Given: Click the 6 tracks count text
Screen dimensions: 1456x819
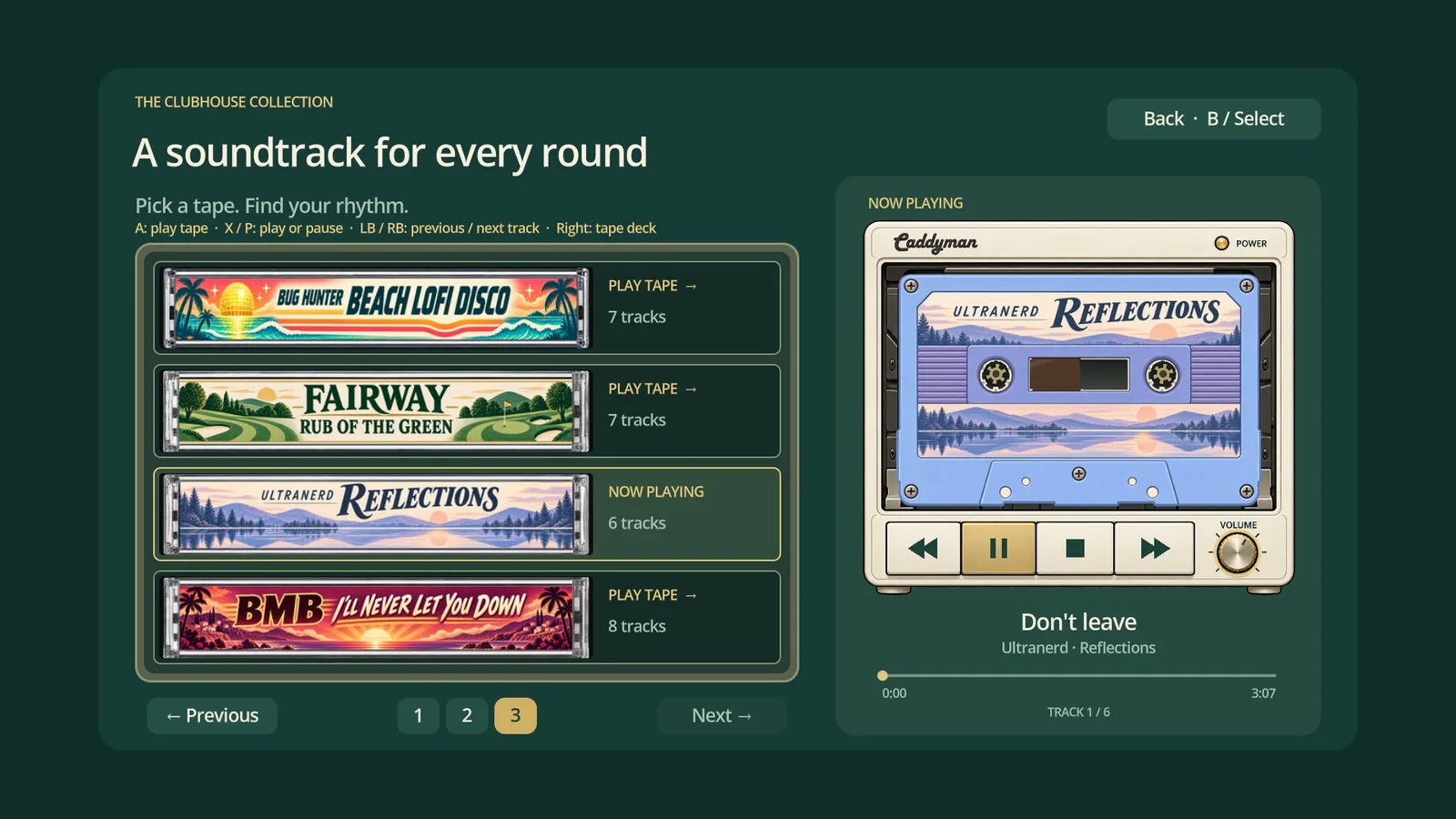Looking at the screenshot, I should 637,523.
